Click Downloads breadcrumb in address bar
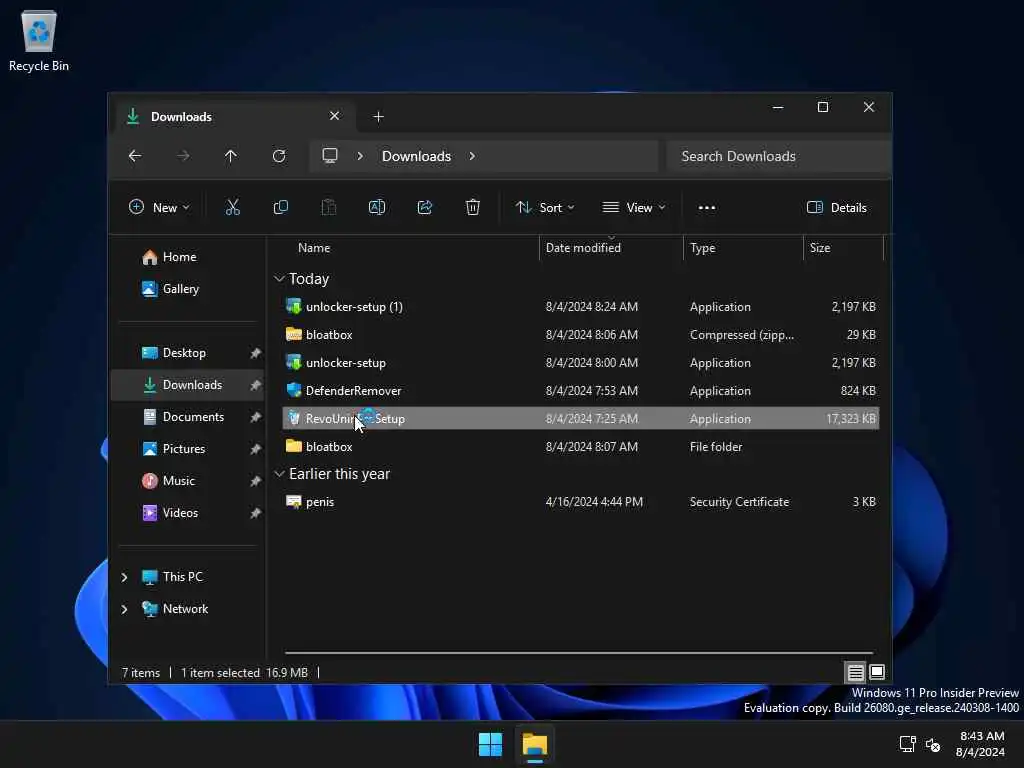This screenshot has height=768, width=1024. (417, 156)
